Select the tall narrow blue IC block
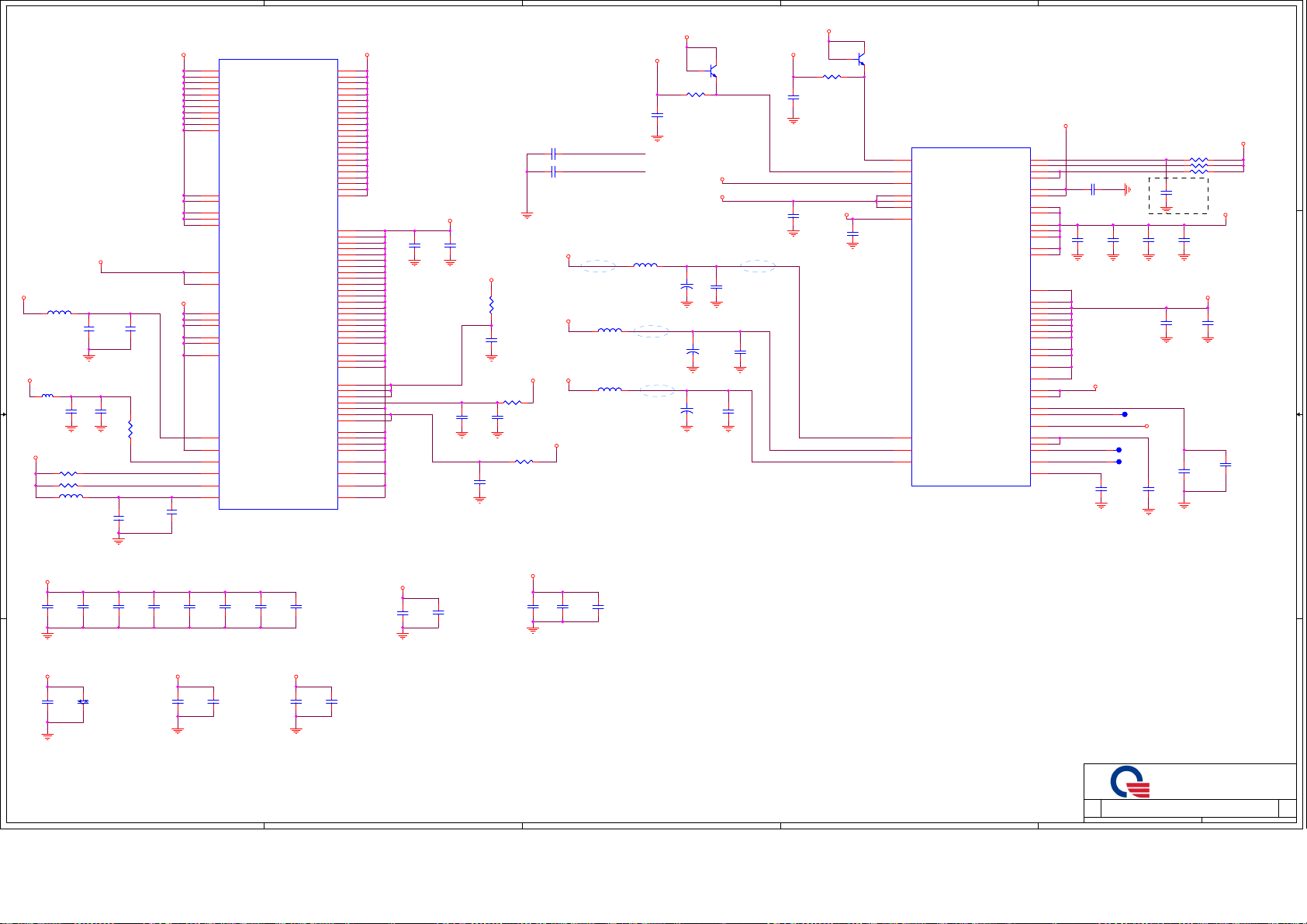The width and height of the screenshot is (1307, 924). [278, 284]
